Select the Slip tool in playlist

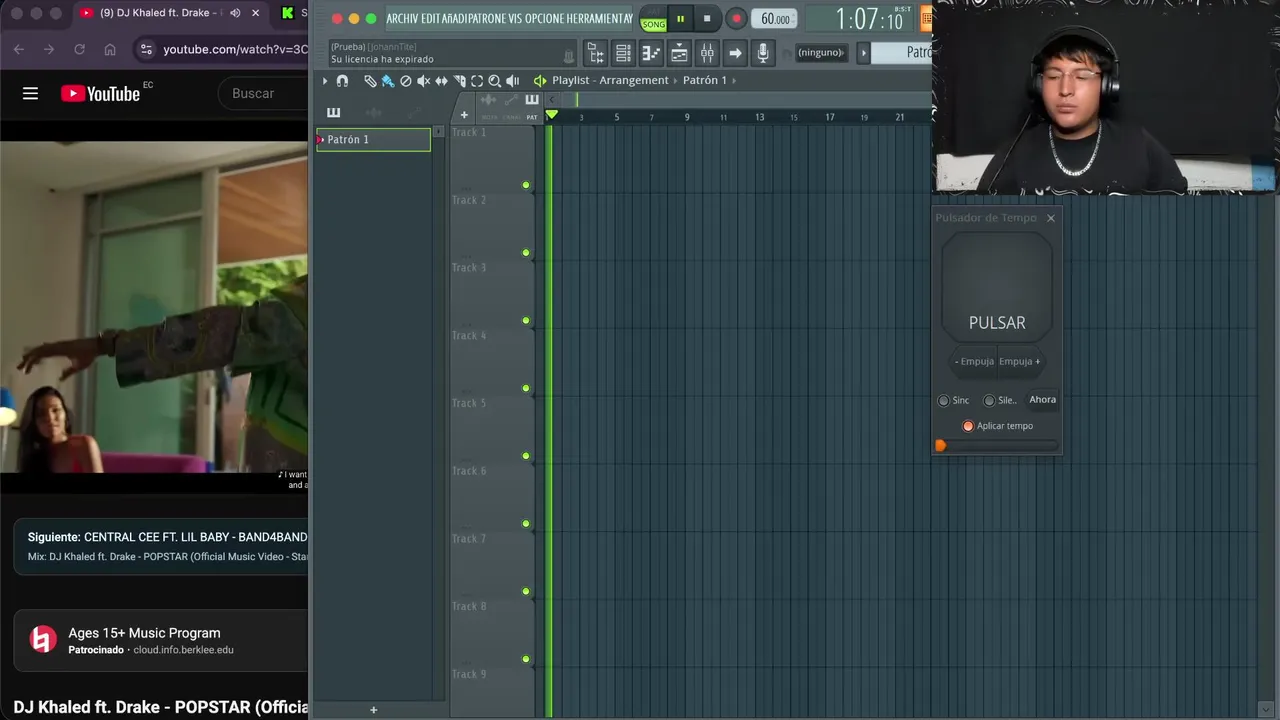441,81
